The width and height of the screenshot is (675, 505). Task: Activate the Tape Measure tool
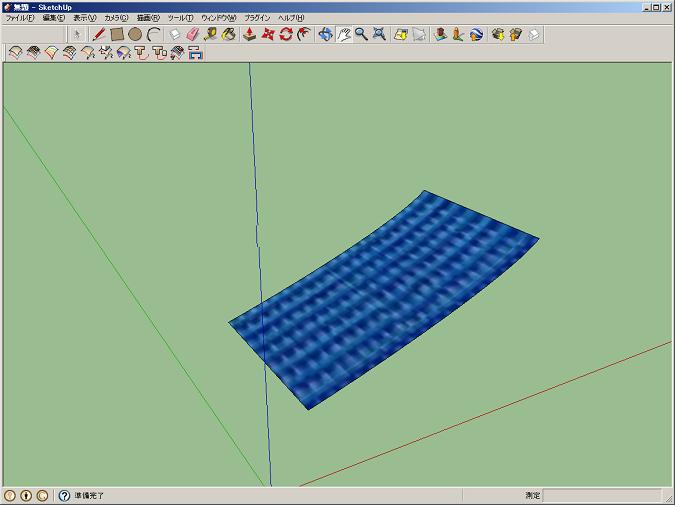(210, 34)
